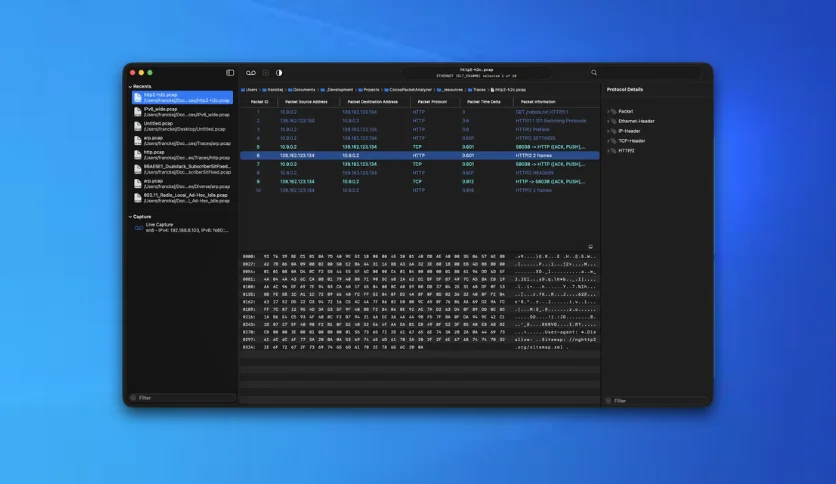
Task: Click in the Protocol Details Filter field
Action: [x=656, y=400]
